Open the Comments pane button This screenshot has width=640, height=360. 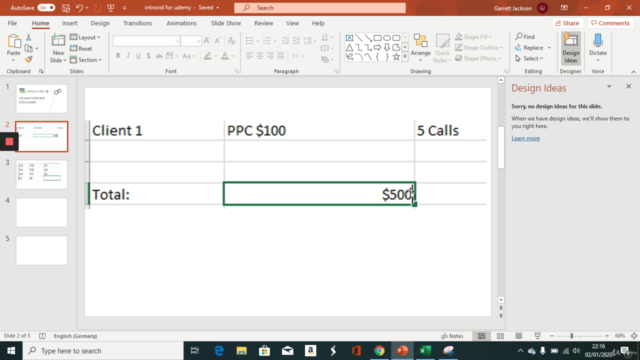point(610,23)
